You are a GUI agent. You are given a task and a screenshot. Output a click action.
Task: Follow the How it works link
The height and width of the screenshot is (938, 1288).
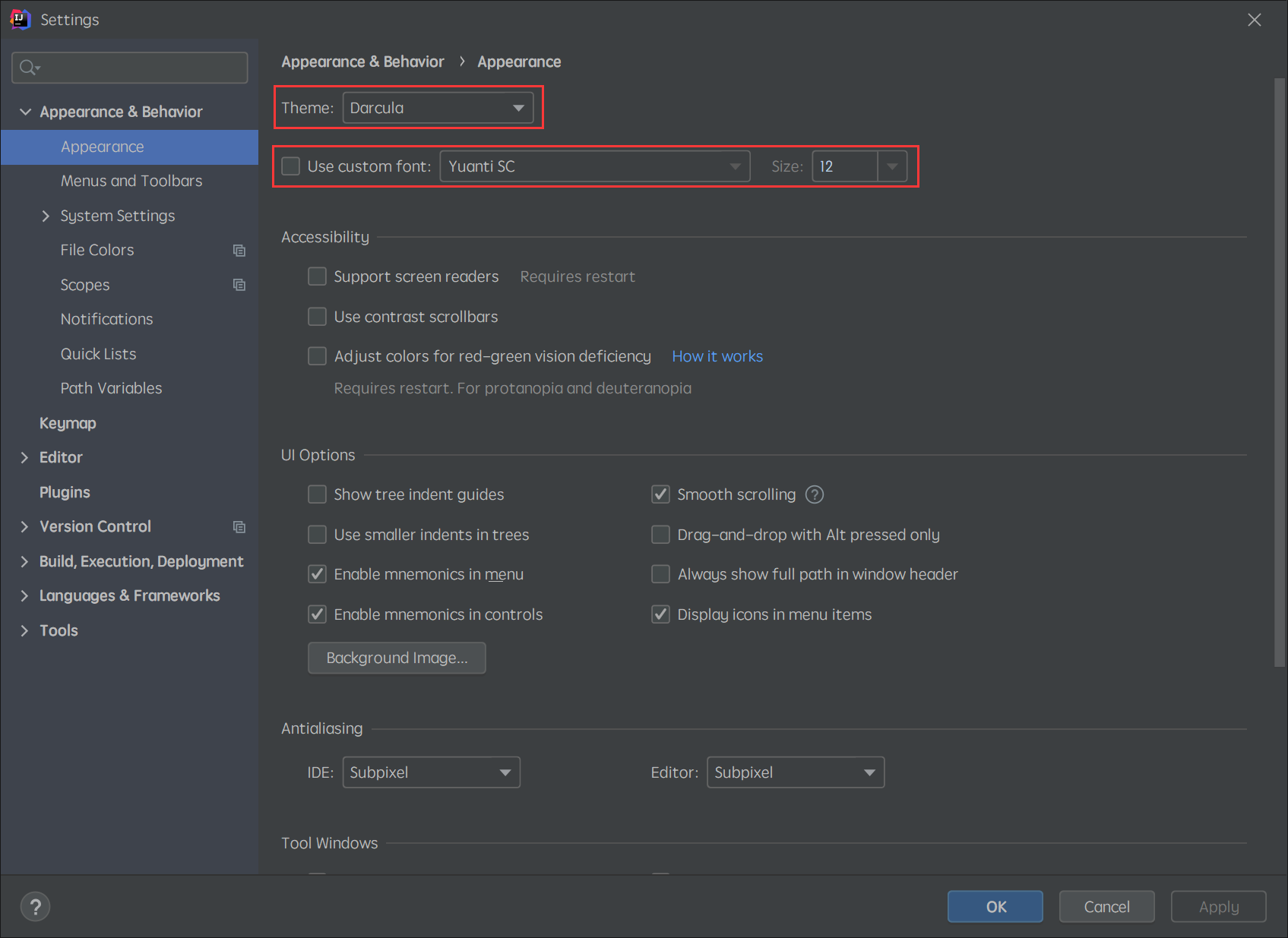click(x=717, y=356)
